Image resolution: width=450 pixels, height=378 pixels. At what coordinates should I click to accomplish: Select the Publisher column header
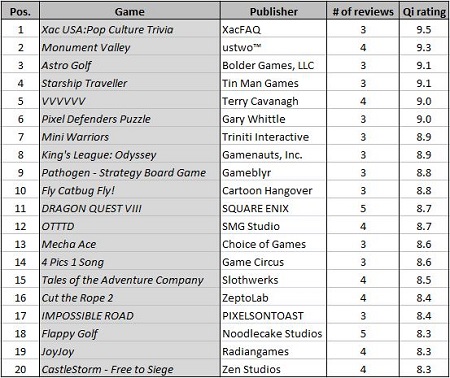click(x=273, y=11)
